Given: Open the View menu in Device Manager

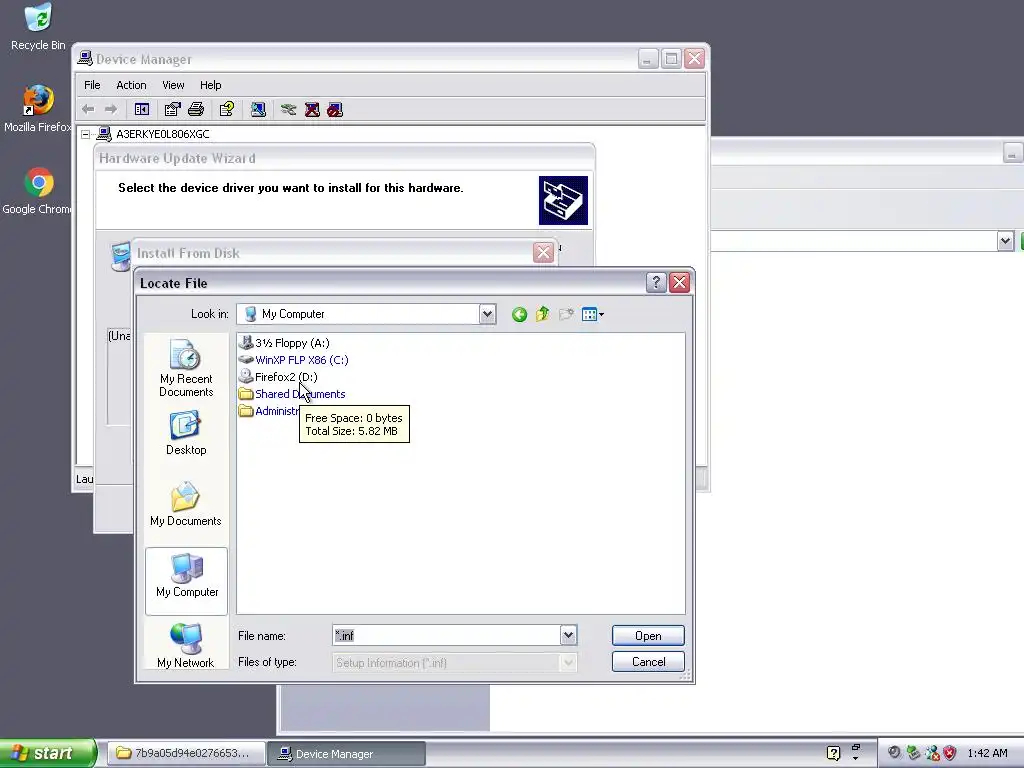Looking at the screenshot, I should click(173, 85).
